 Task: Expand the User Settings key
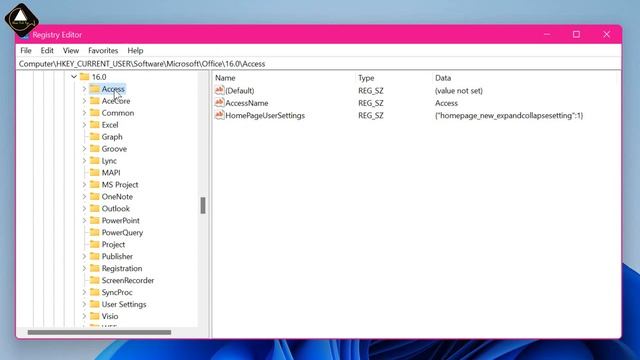coord(84,304)
